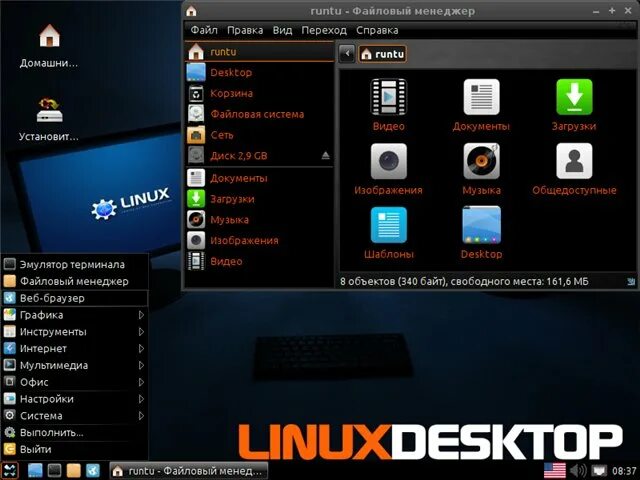Click the 08:37 panel clock
640x480 pixels.
[624, 471]
